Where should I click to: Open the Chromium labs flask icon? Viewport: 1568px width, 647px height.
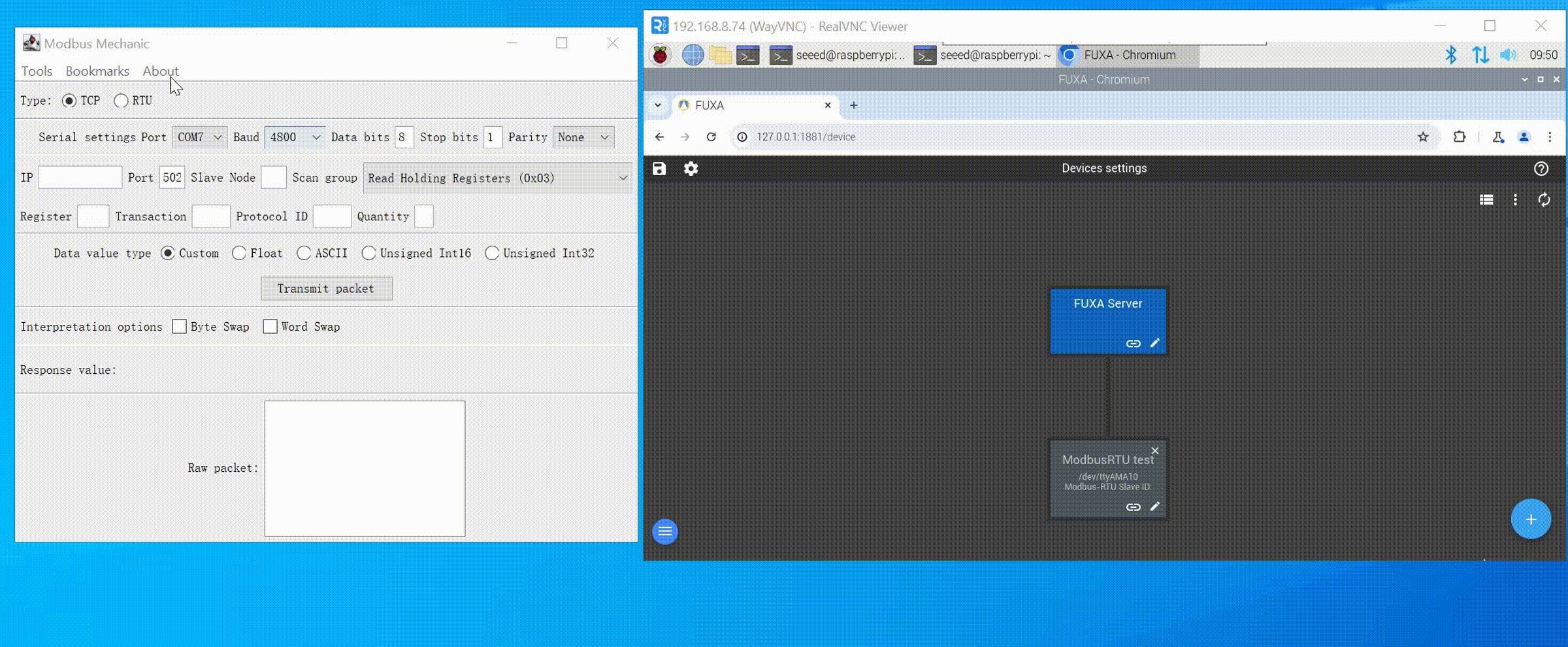pyautogui.click(x=1498, y=137)
